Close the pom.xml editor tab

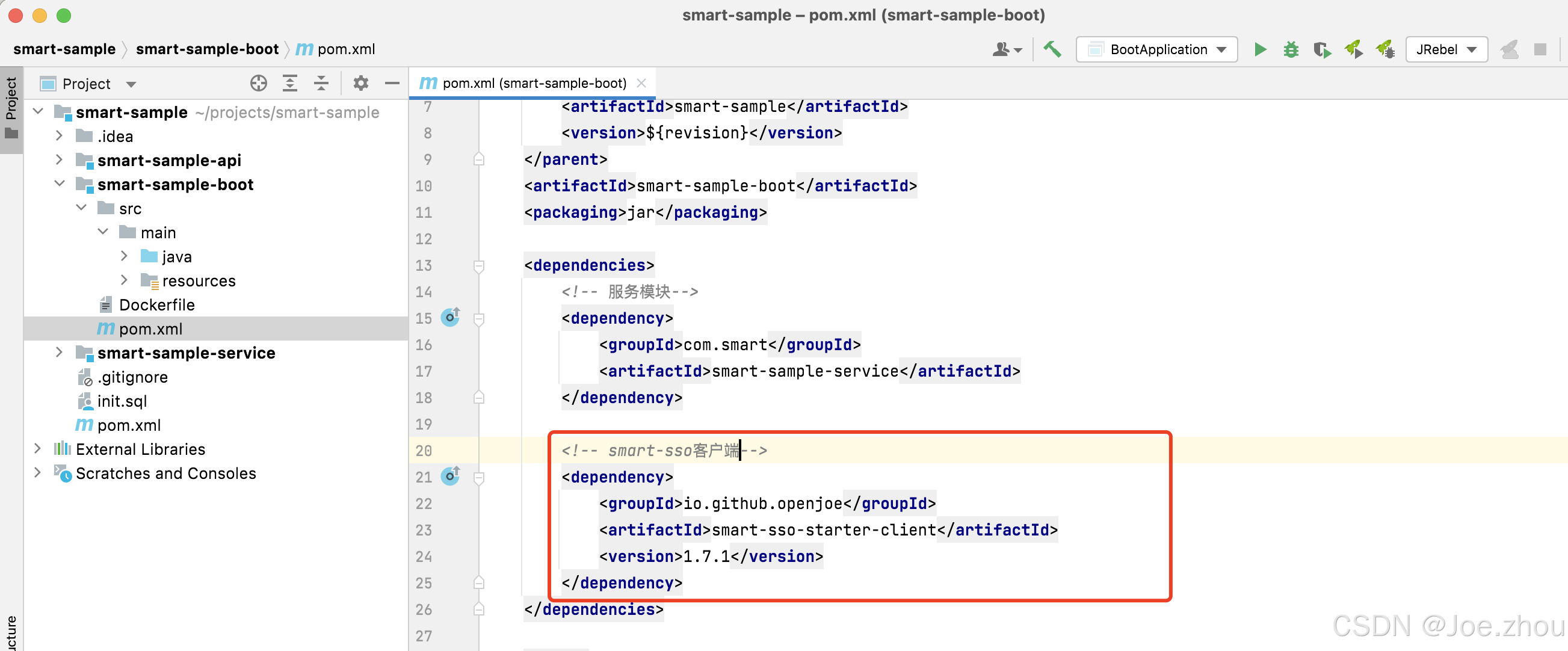coord(641,84)
